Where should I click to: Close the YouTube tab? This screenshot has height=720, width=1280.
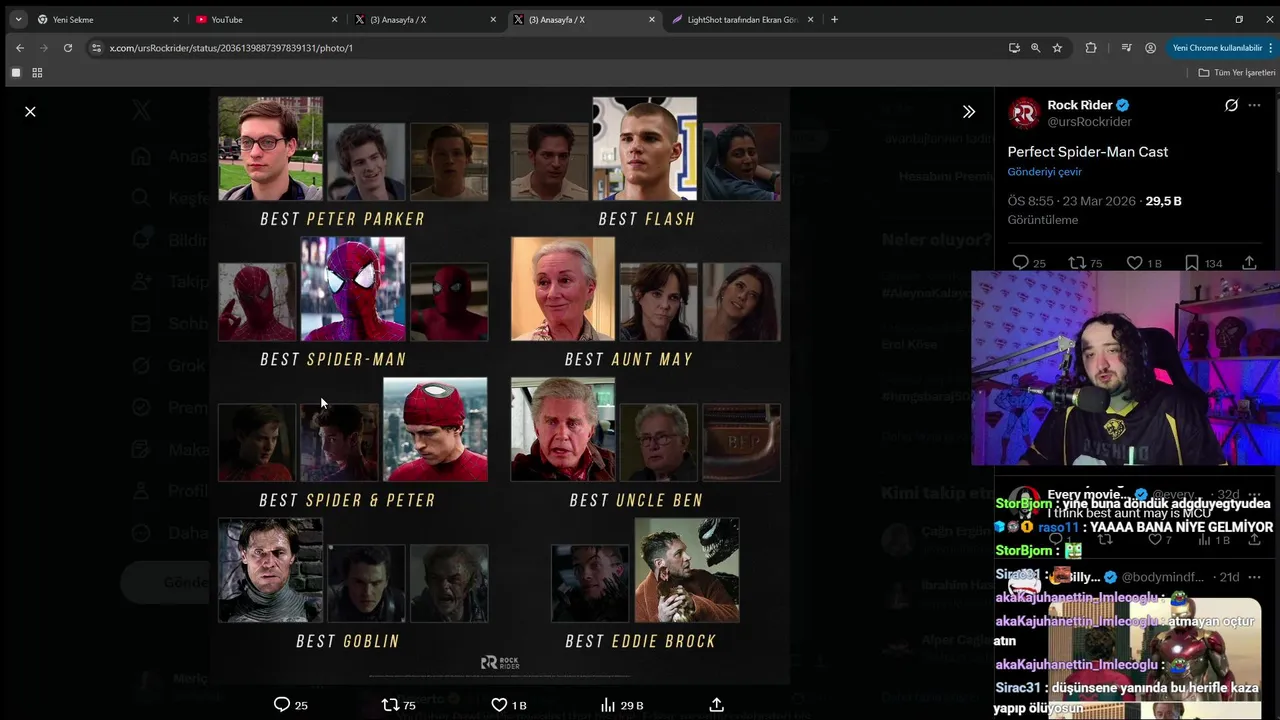(335, 19)
